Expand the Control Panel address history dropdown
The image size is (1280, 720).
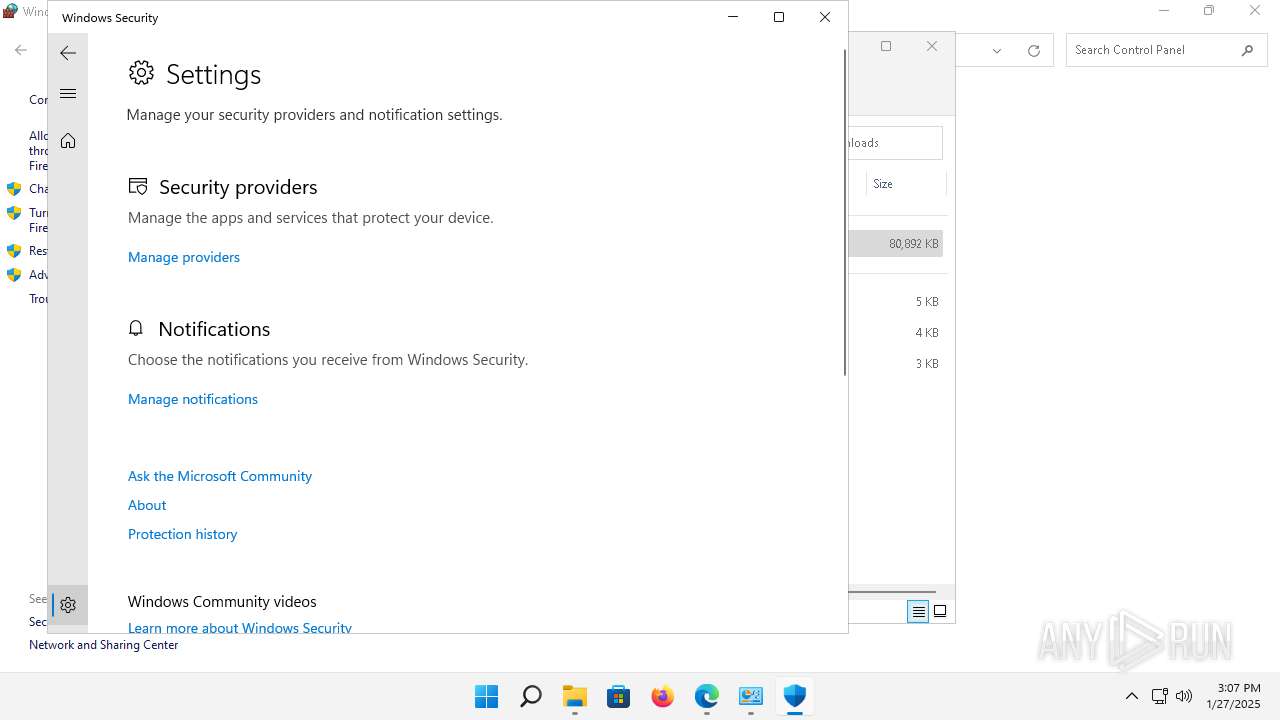(997, 50)
